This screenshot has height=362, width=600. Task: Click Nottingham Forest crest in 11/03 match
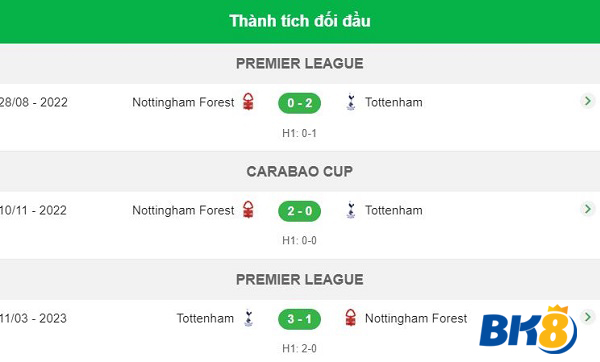350,318
